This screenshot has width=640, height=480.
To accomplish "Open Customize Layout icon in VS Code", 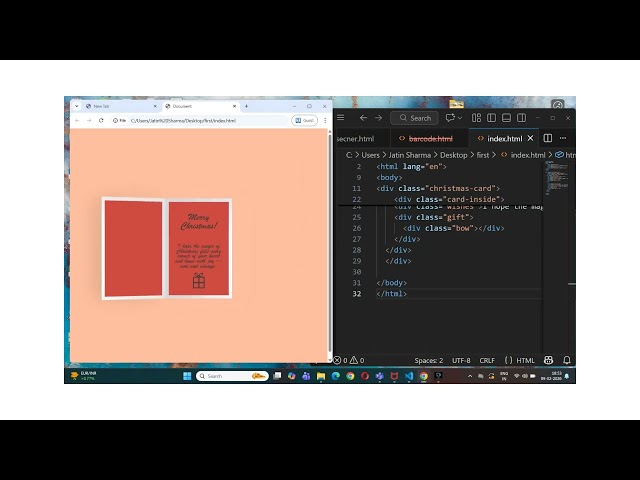I will (476, 118).
